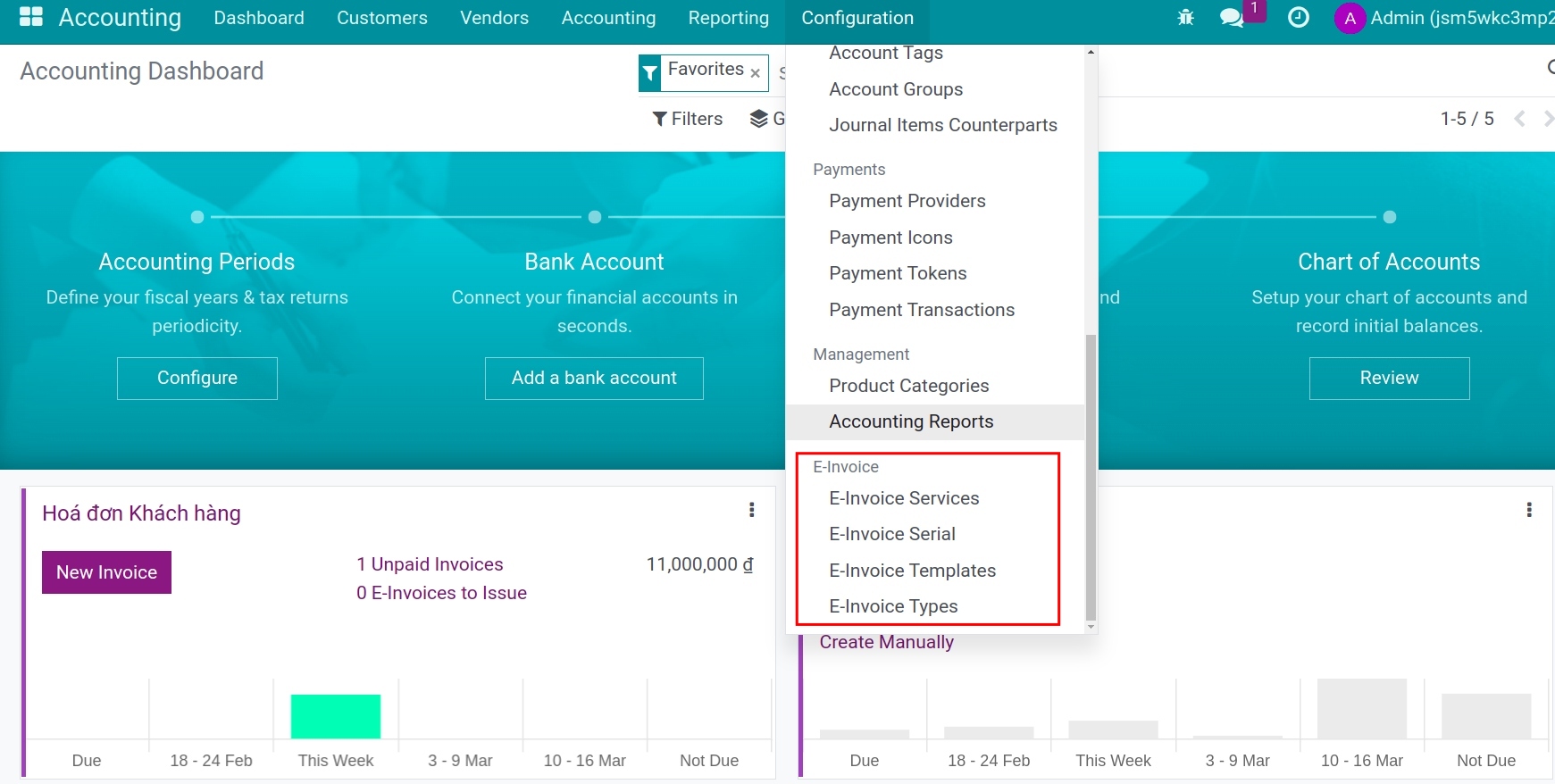This screenshot has height=784, width=1555.
Task: Open the Customers menu
Action: pyautogui.click(x=382, y=18)
